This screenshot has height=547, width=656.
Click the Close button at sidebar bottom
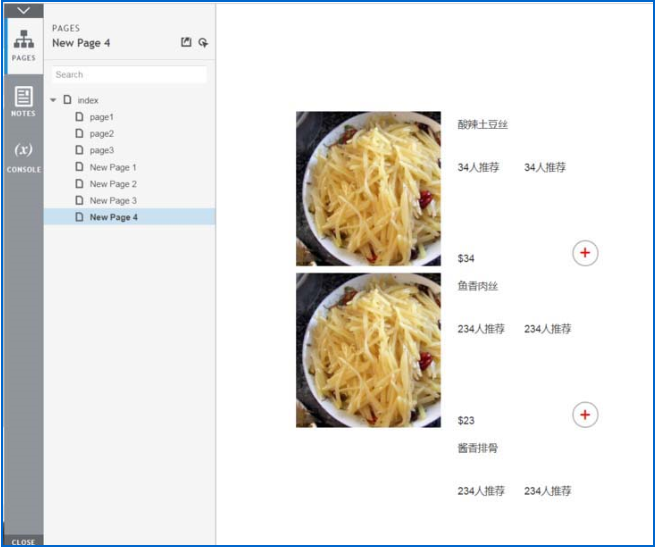pyautogui.click(x=23, y=541)
